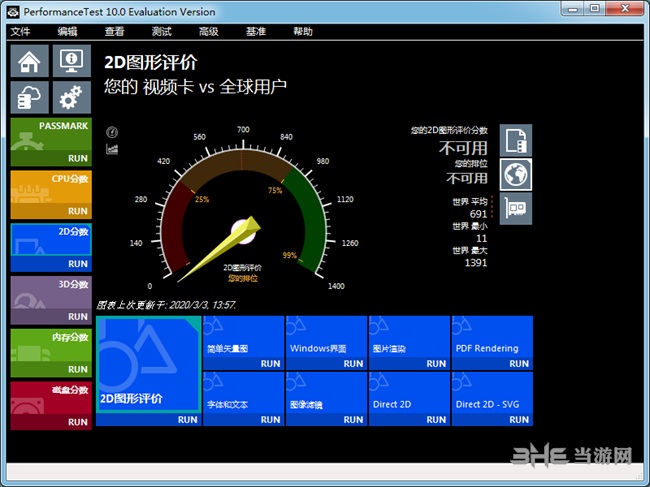Minimize the PerformanceTest window
650x487 pixels.
572,8
